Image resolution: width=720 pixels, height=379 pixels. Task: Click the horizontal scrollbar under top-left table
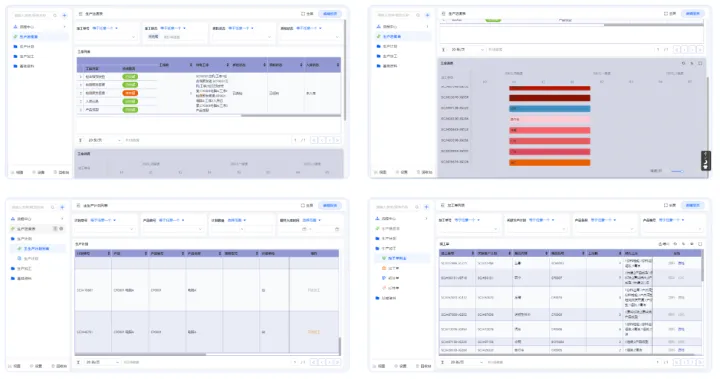(x=290, y=115)
